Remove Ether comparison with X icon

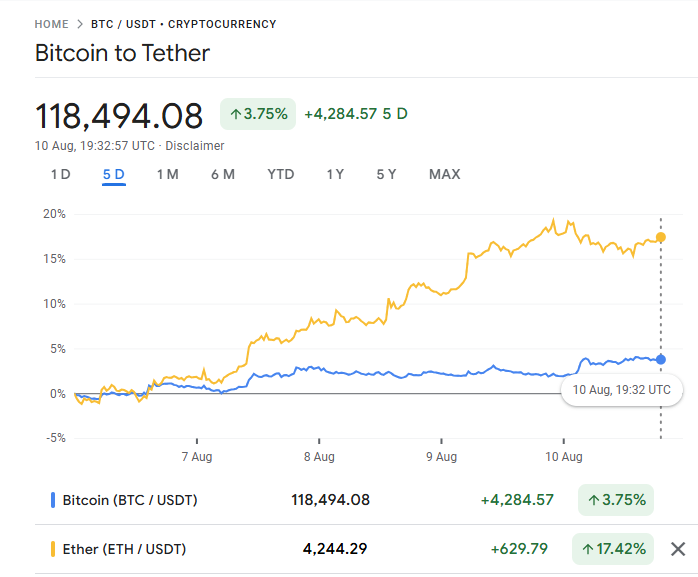pos(677,549)
